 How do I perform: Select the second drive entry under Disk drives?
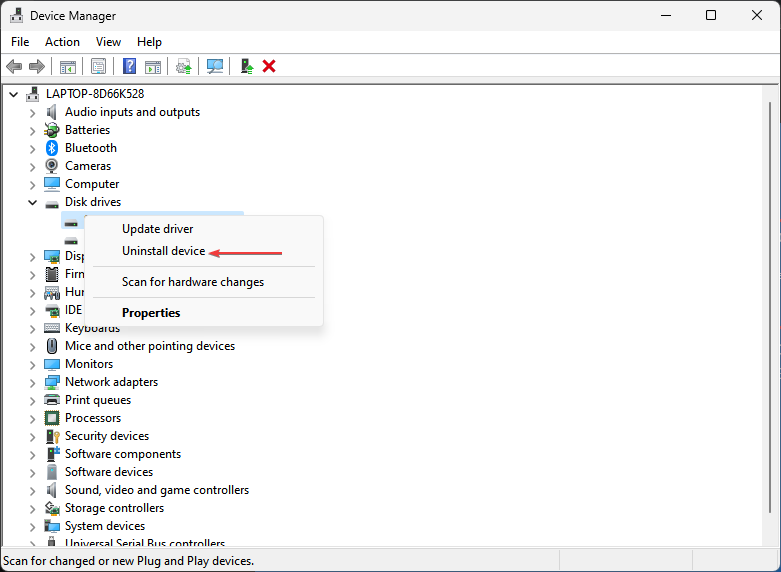tap(72, 241)
